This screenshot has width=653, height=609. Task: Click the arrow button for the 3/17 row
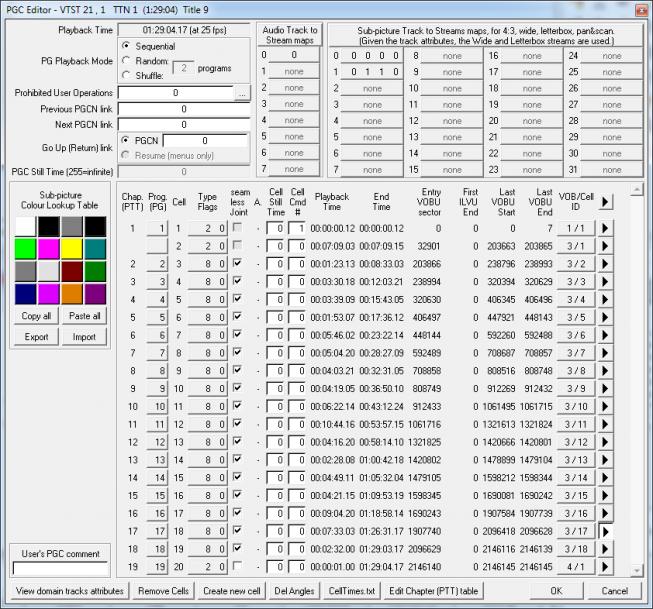604,532
